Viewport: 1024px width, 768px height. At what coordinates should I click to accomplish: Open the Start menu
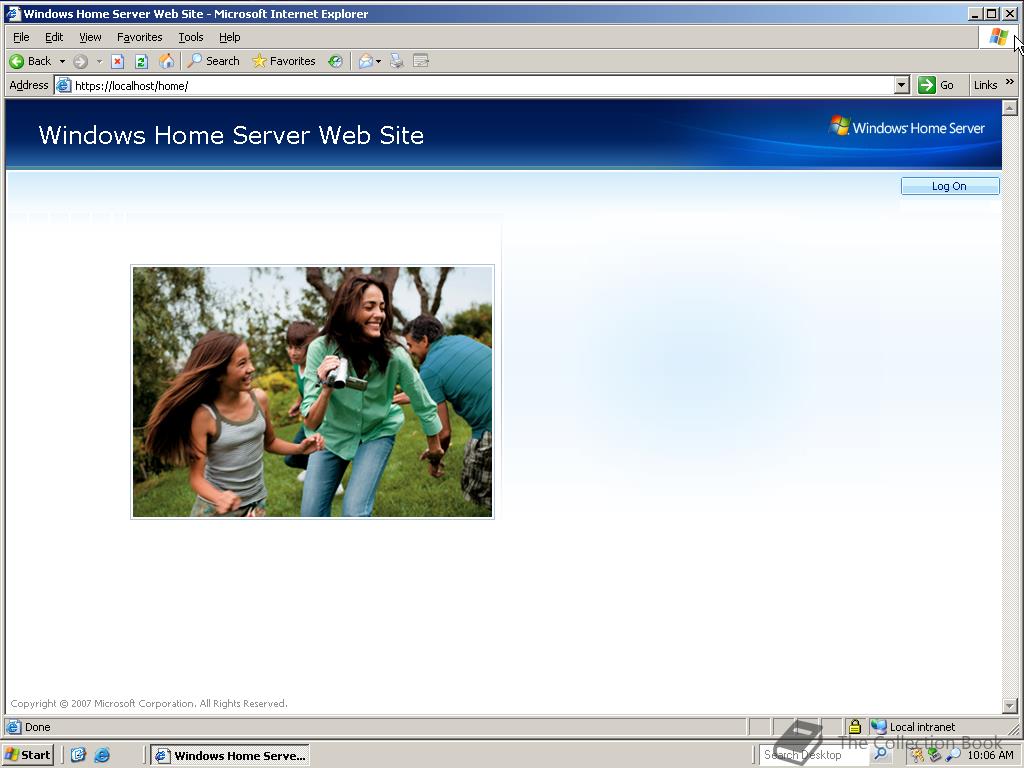click(27, 755)
